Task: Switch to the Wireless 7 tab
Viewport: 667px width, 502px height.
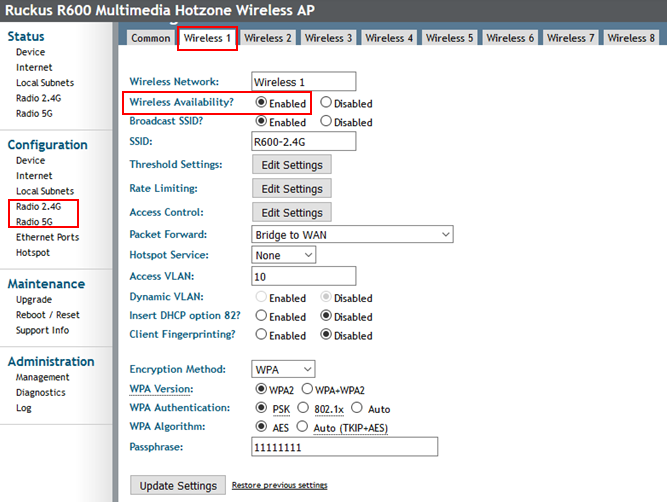Action: [570, 38]
